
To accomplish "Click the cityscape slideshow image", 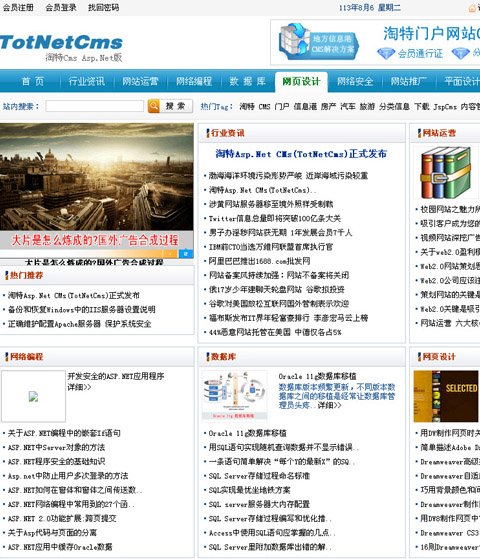I will click(x=97, y=177).
